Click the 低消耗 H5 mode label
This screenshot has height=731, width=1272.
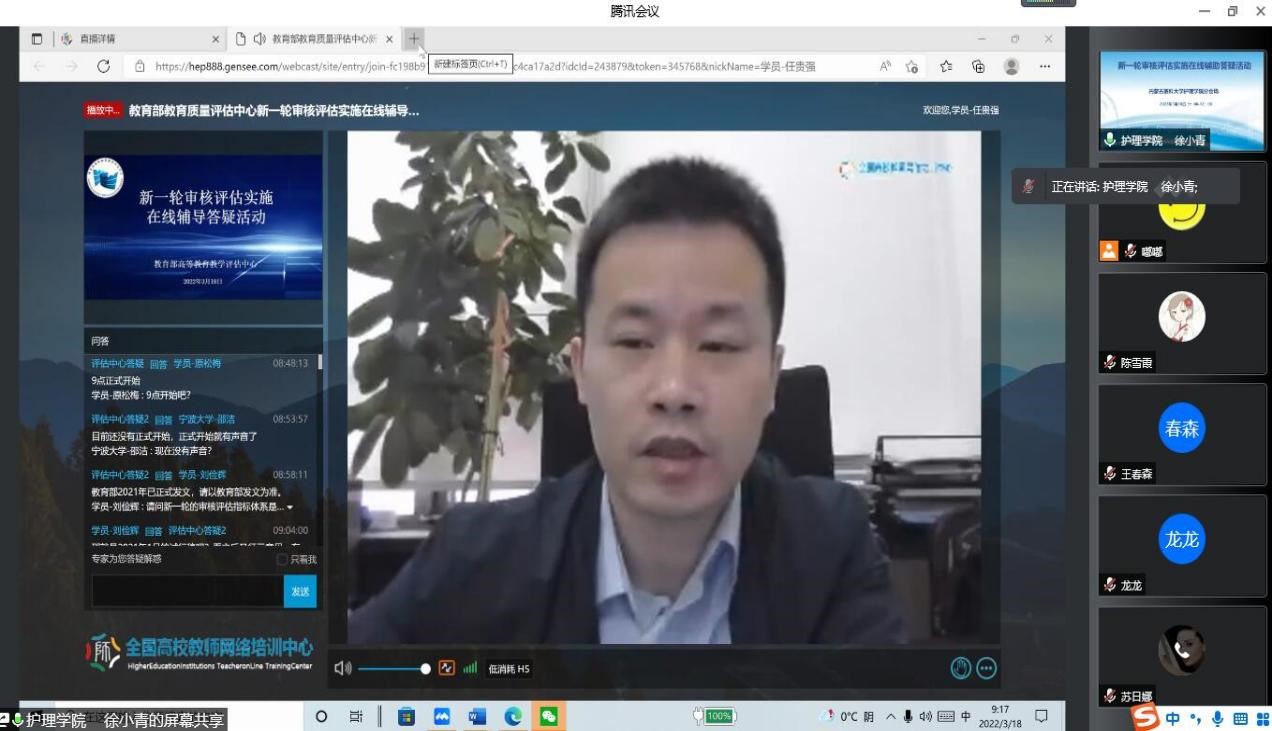509,669
